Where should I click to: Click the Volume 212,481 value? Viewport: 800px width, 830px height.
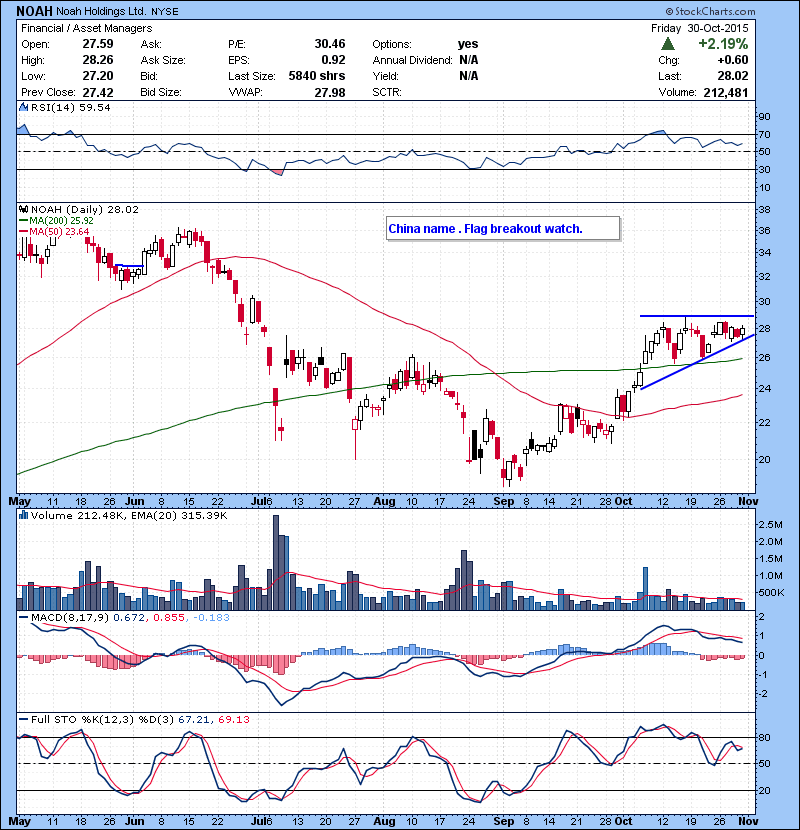coord(726,92)
